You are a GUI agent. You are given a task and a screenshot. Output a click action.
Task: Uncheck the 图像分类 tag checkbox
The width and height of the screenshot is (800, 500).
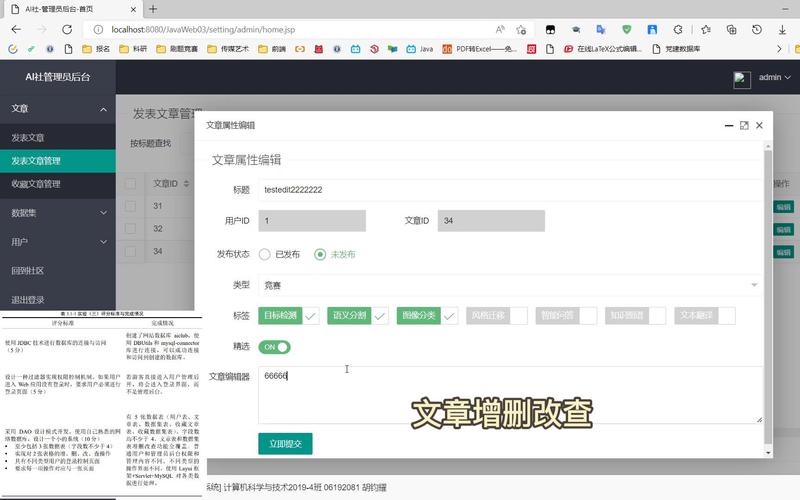(x=427, y=316)
